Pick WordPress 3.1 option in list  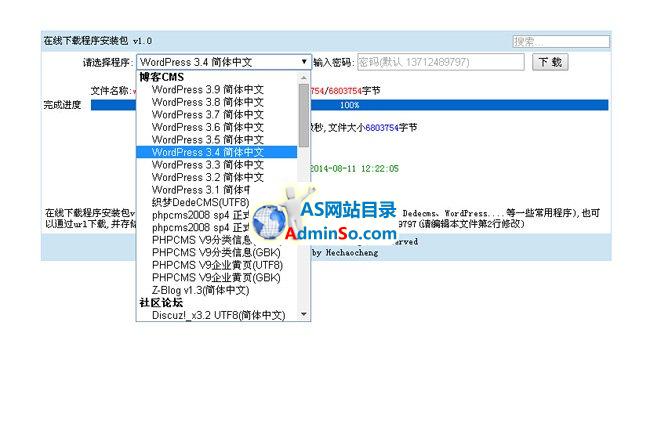201,190
